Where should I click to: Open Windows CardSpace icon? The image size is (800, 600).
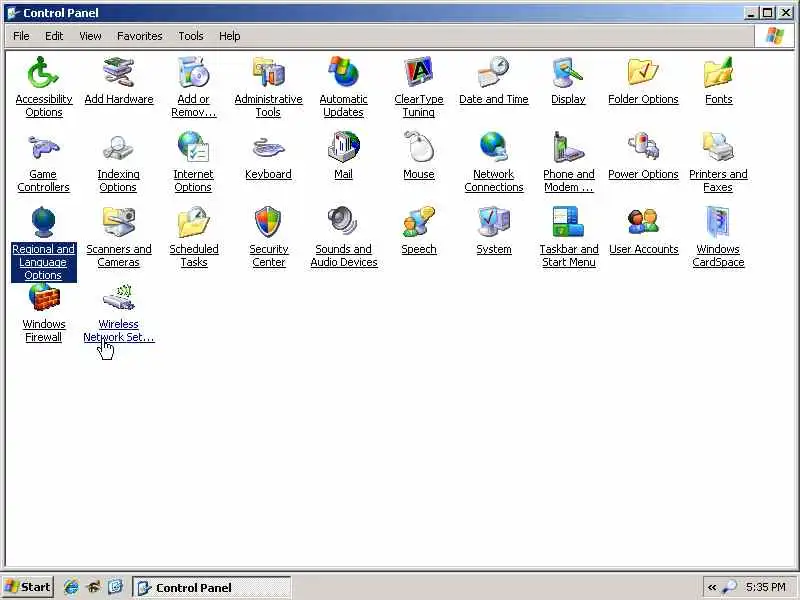pos(718,222)
